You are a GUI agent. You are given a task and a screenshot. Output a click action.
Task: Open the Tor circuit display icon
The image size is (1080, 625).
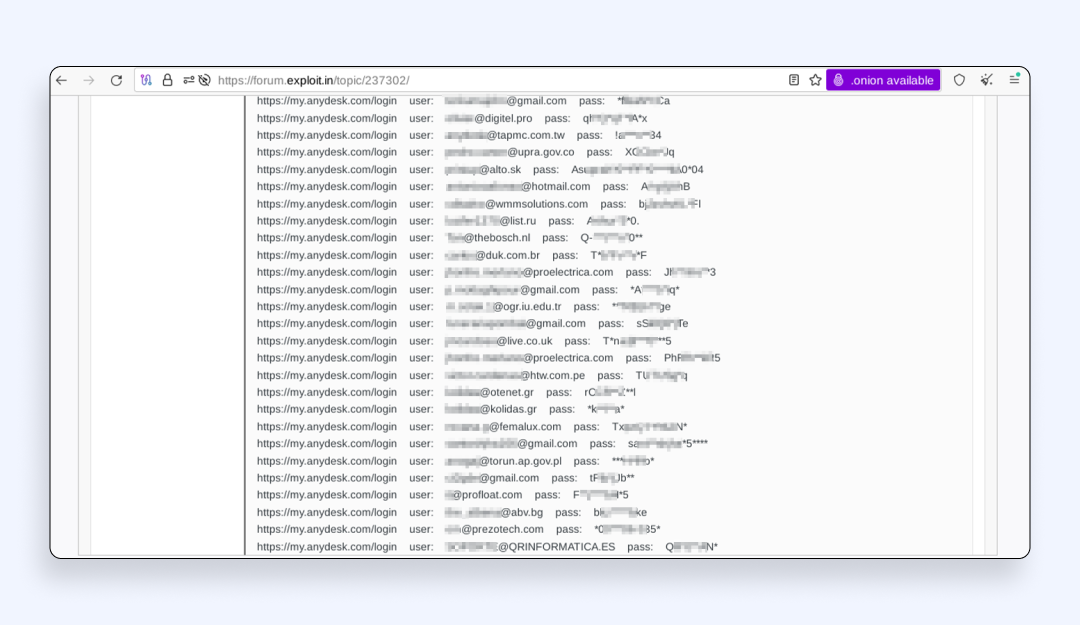[146, 80]
